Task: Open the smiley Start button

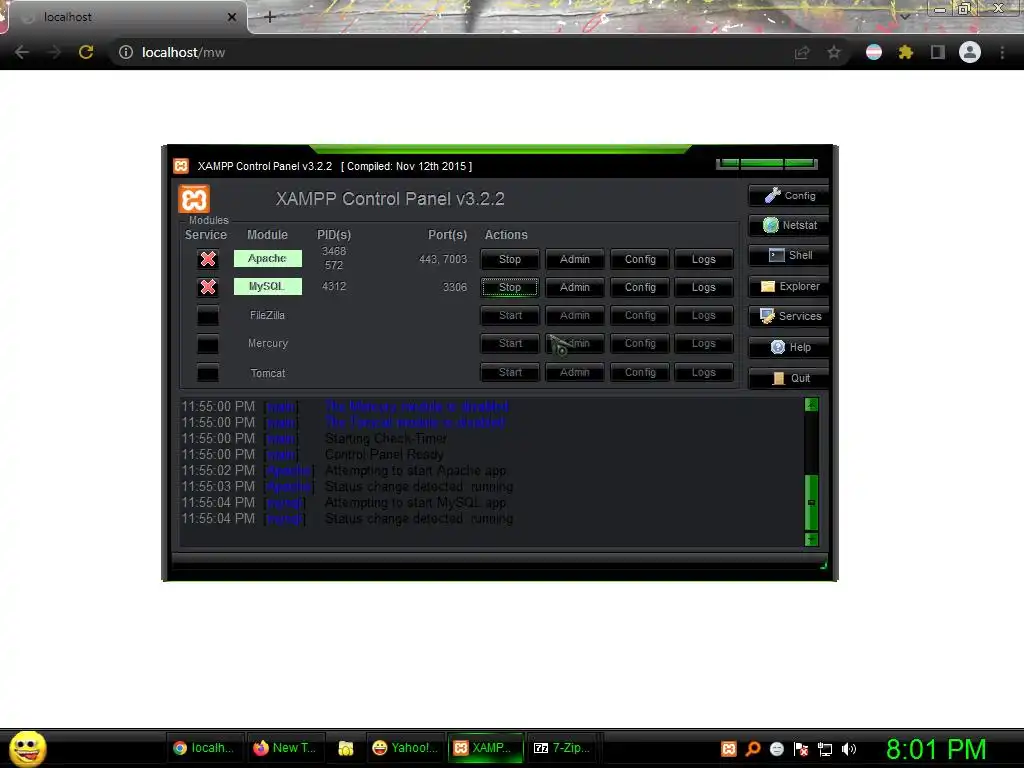Action: coord(27,749)
